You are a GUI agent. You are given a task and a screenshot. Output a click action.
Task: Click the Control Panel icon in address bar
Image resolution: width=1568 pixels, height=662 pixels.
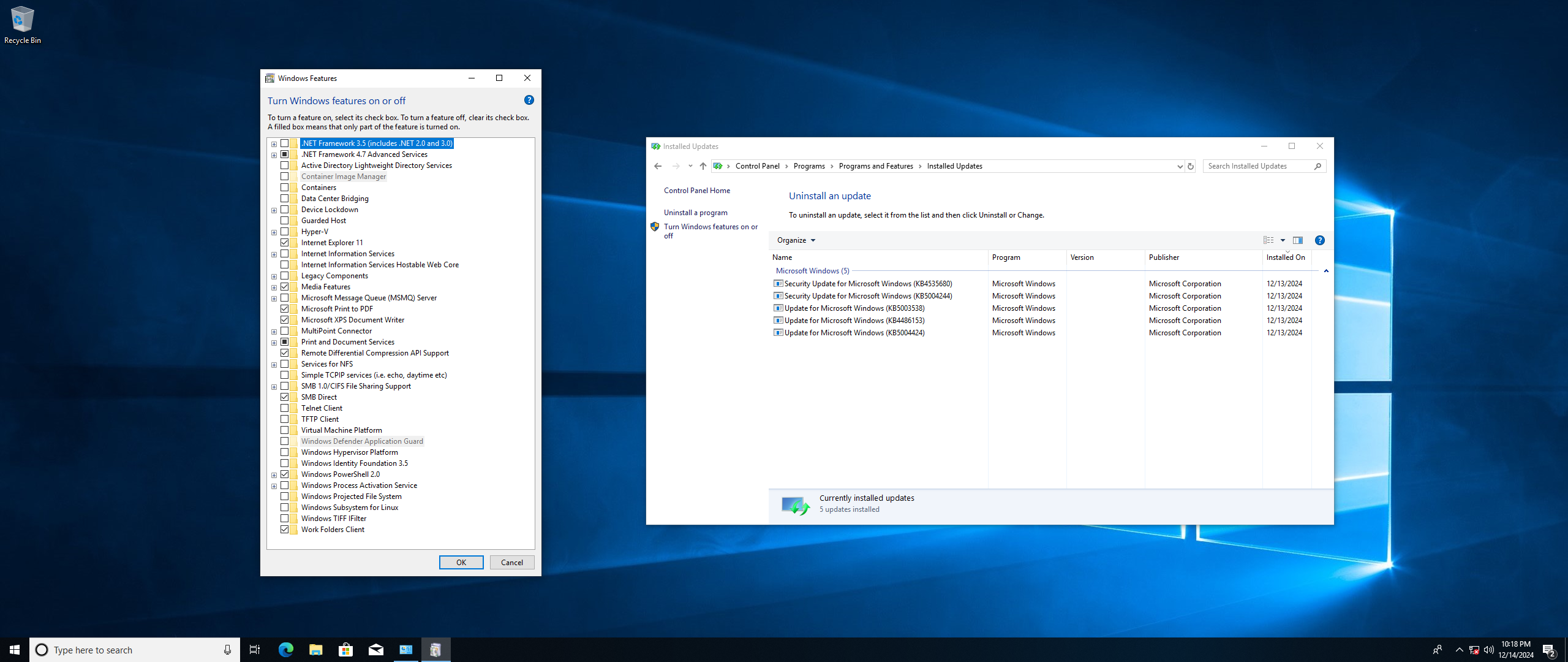tap(718, 166)
